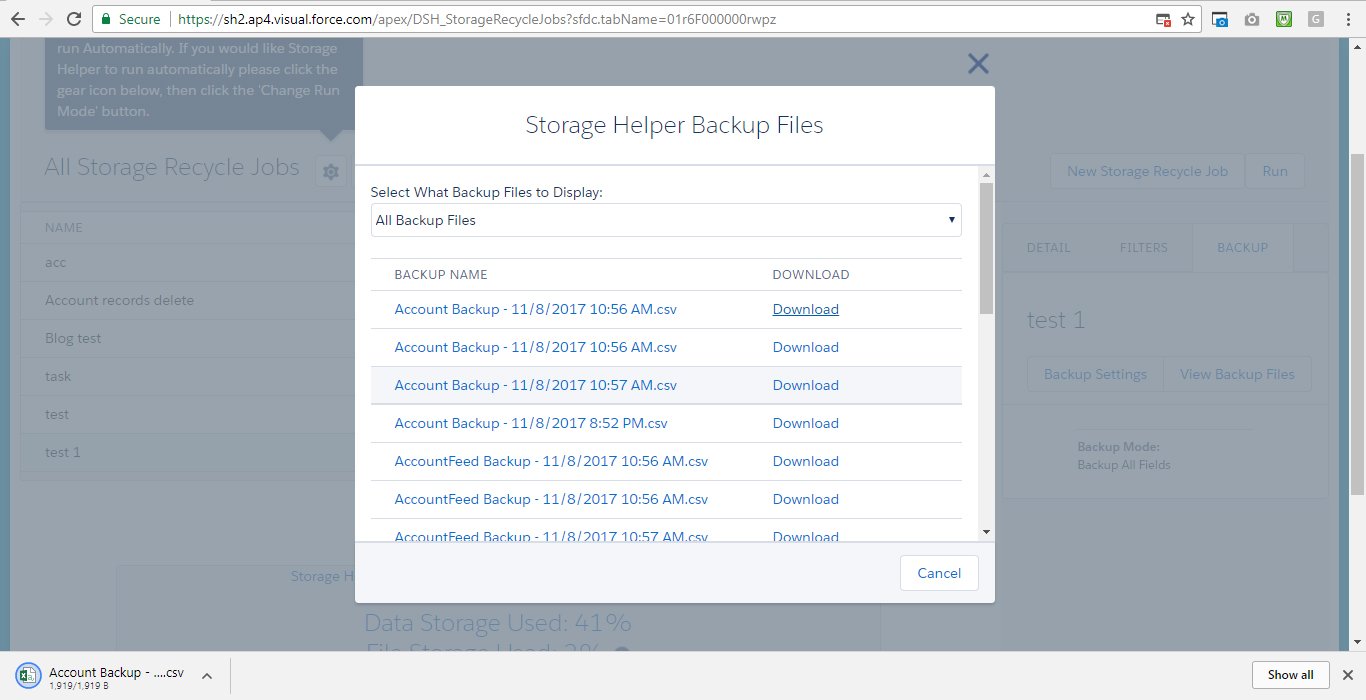Viewport: 1366px width, 700px height.
Task: Go forward in browser history
Action: (x=45, y=19)
